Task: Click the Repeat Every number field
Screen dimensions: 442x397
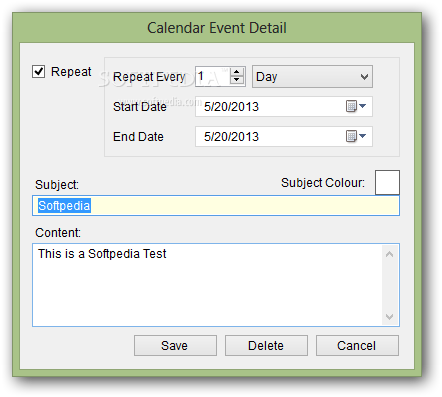Action: 213,77
